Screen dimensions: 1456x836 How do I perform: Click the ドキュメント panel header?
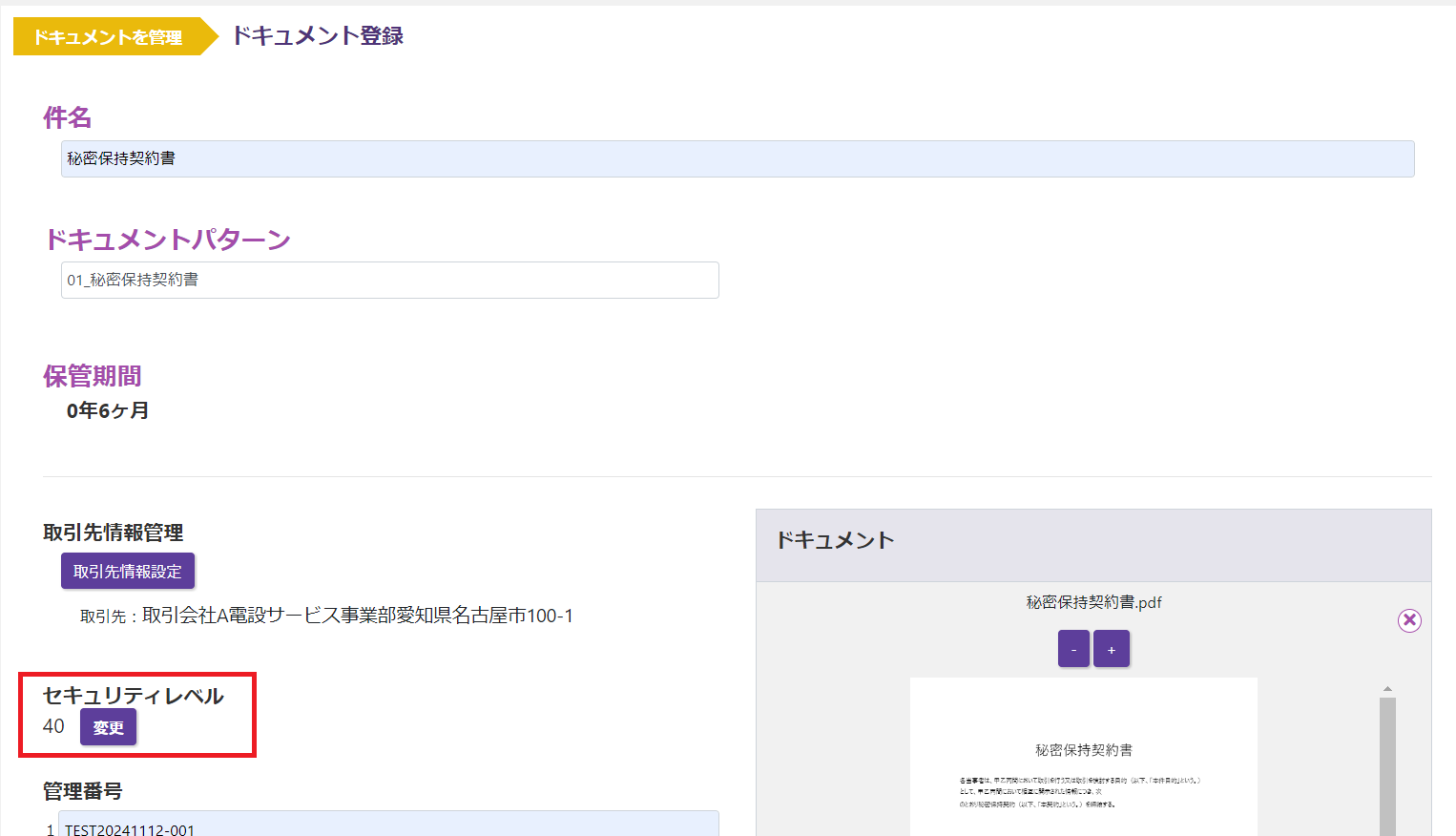835,540
